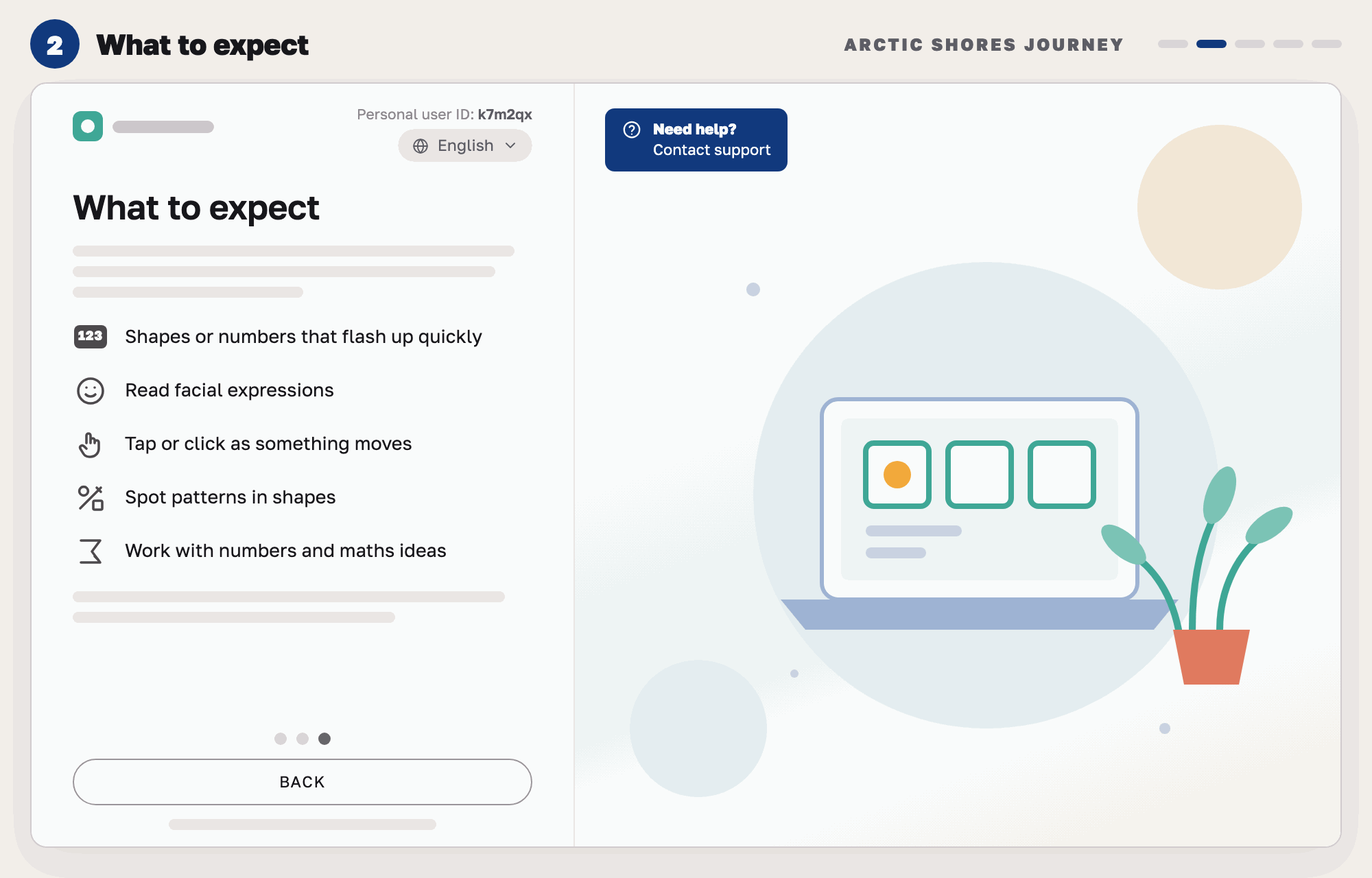Click the fourth journey progress segment
This screenshot has height=878, width=1372.
1288,44
